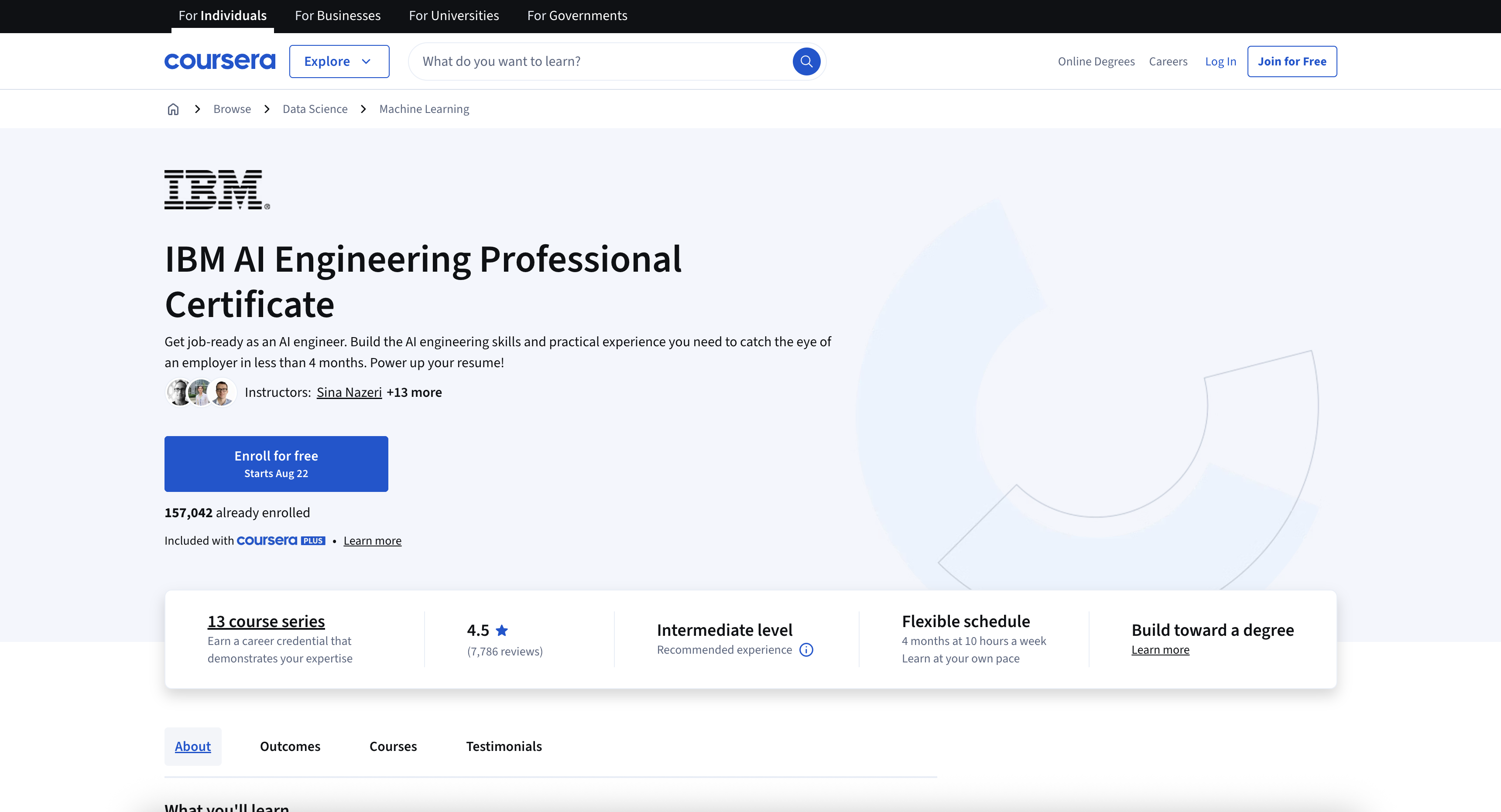Click the 'Flexible schedule' heading
This screenshot has width=1501, height=812.
[966, 621]
